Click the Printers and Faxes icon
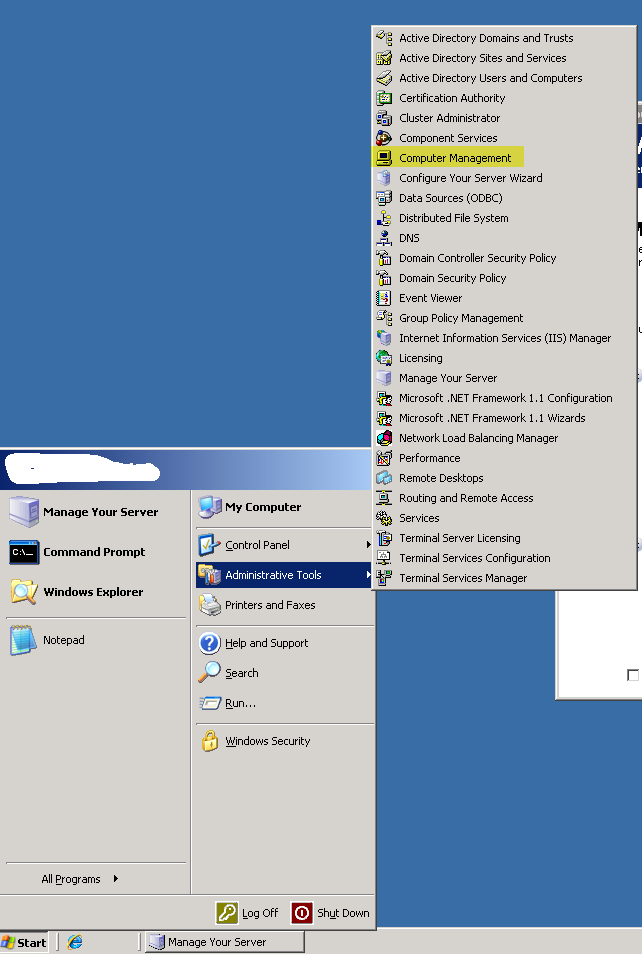Screen dimensions: 642x954 210,605
